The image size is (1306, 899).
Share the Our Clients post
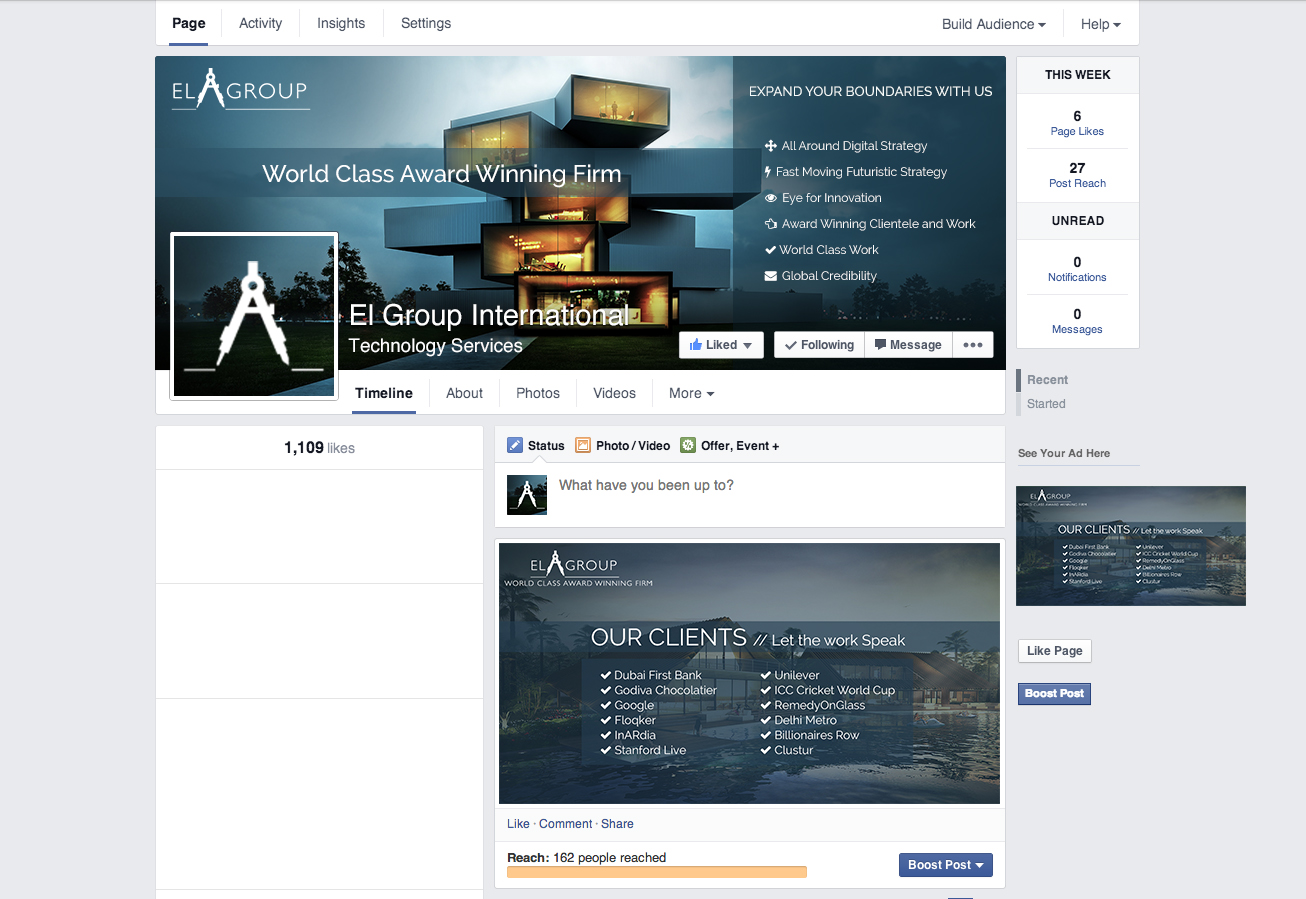pyautogui.click(x=617, y=823)
